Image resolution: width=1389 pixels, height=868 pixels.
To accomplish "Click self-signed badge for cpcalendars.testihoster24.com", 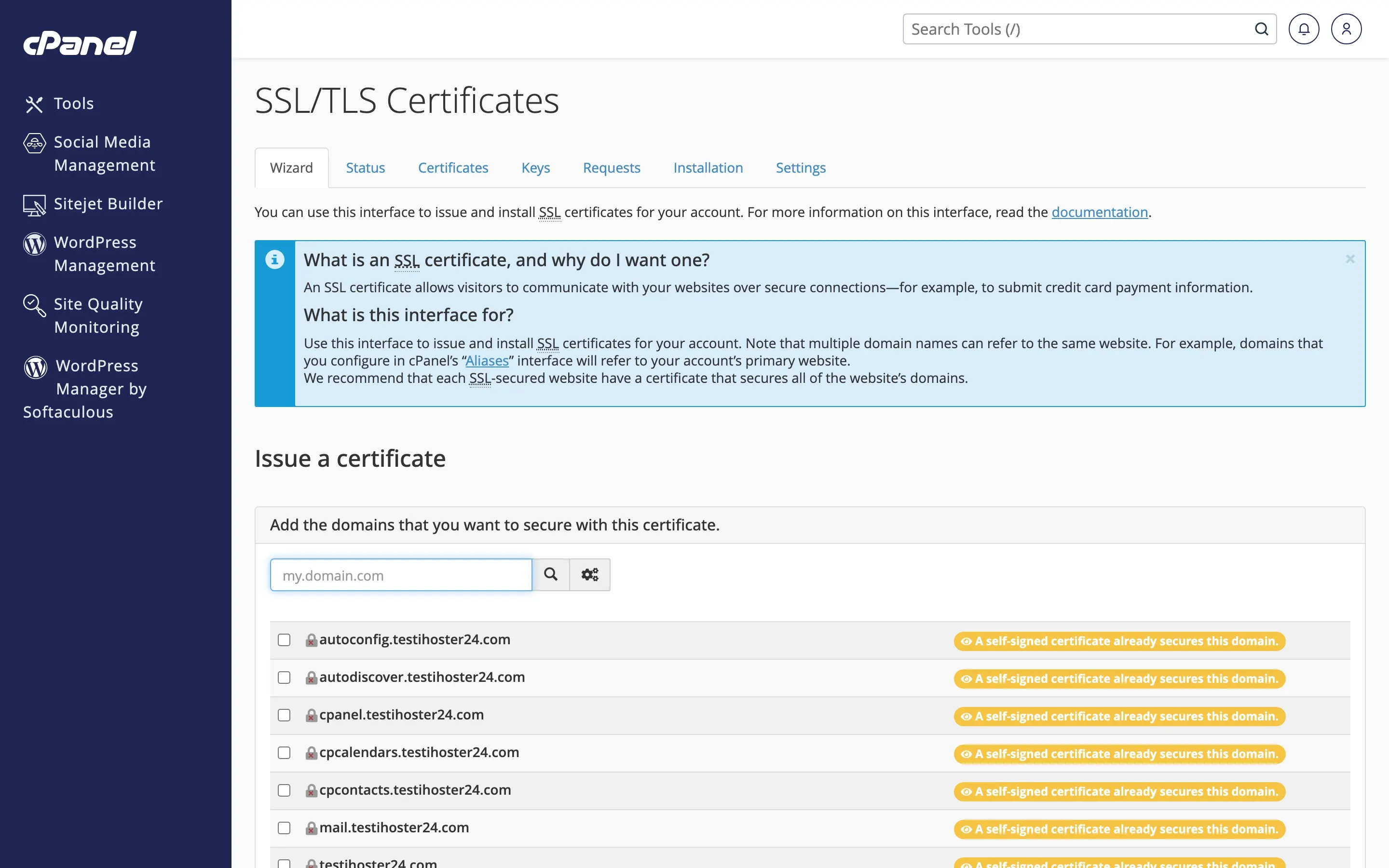I will (x=1119, y=754).
